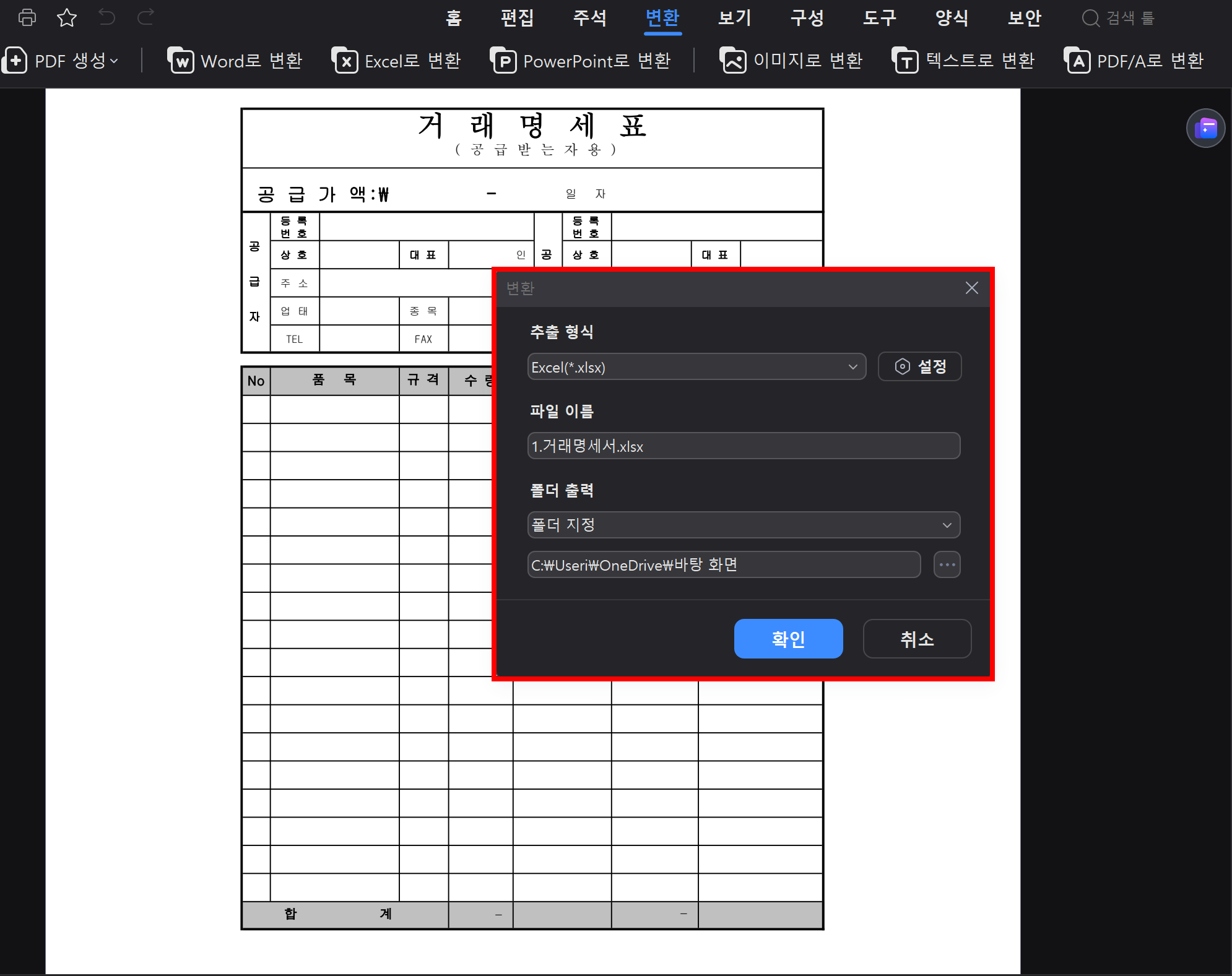Click Word로 변환 button
This screenshot has width=1232, height=976.
pos(235,61)
